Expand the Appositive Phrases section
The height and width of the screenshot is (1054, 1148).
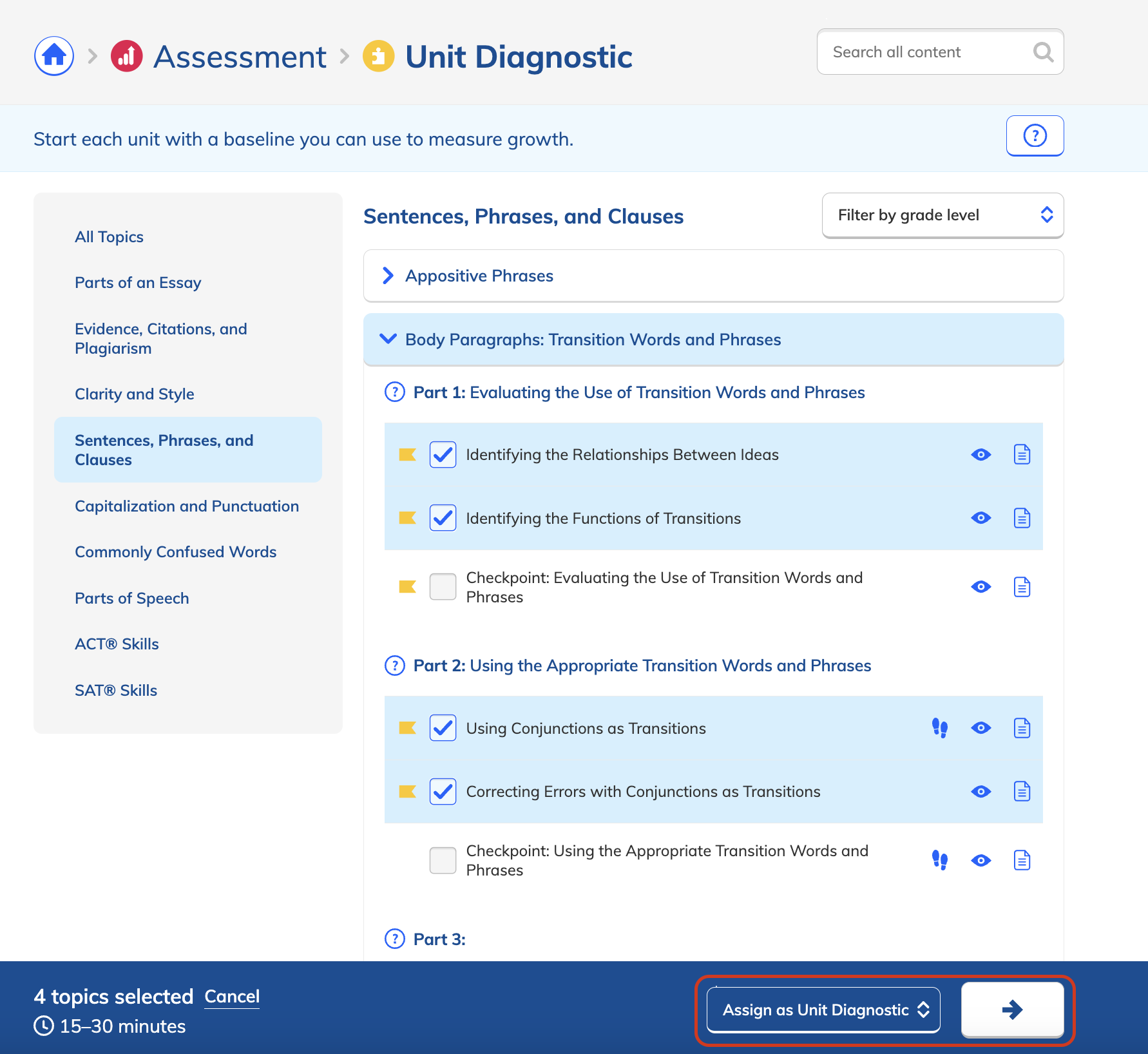click(713, 276)
